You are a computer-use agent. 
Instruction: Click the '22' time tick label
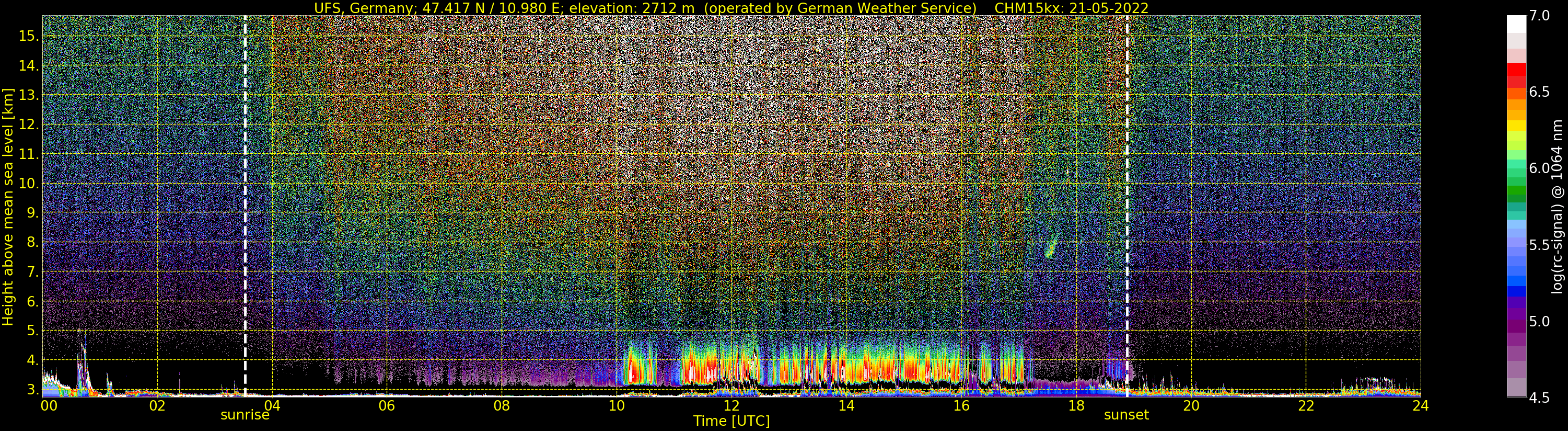[x=1306, y=405]
